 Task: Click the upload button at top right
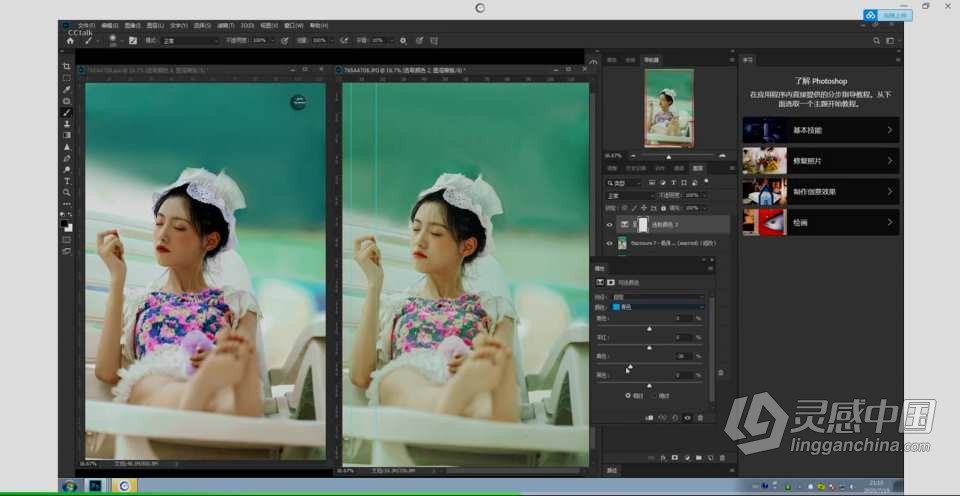click(x=888, y=15)
